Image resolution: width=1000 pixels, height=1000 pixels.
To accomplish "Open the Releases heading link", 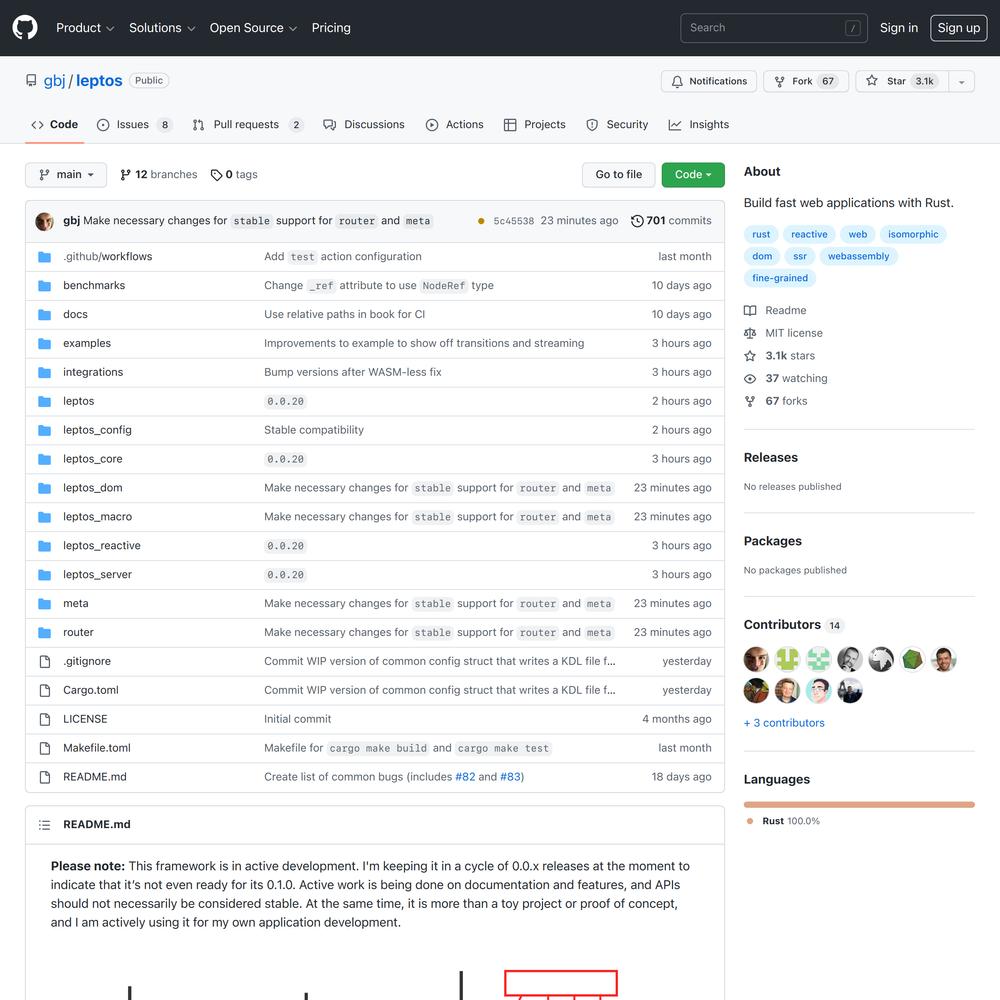I will [770, 458].
